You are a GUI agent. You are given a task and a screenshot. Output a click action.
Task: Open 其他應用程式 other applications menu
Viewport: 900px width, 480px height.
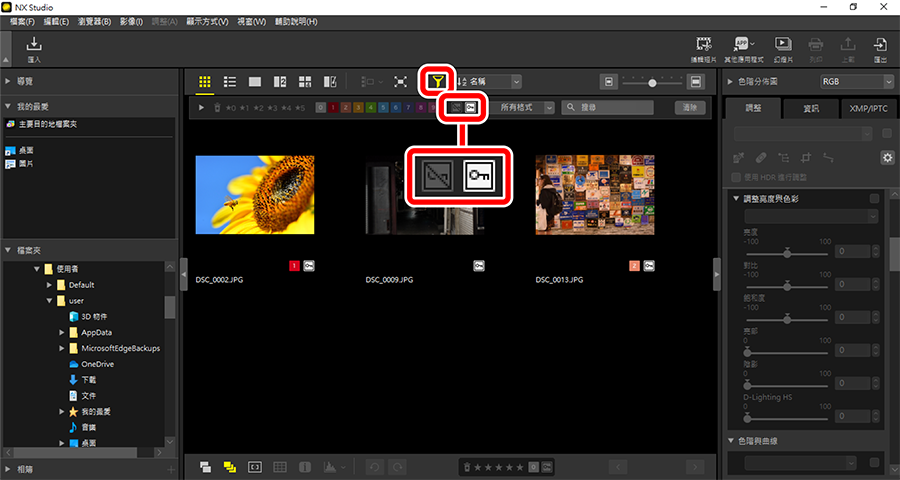click(x=743, y=44)
